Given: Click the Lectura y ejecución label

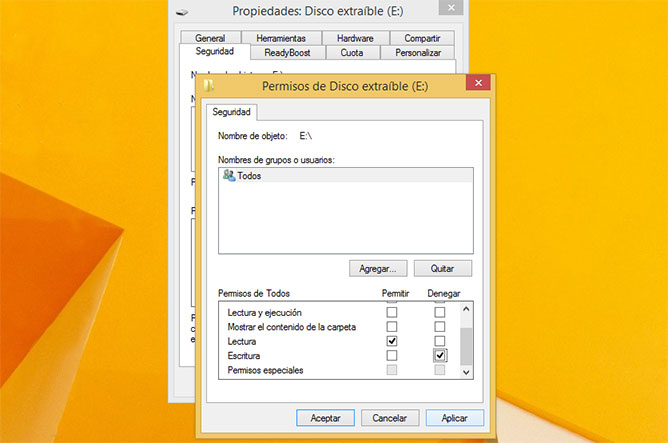Looking at the screenshot, I should tap(265, 313).
